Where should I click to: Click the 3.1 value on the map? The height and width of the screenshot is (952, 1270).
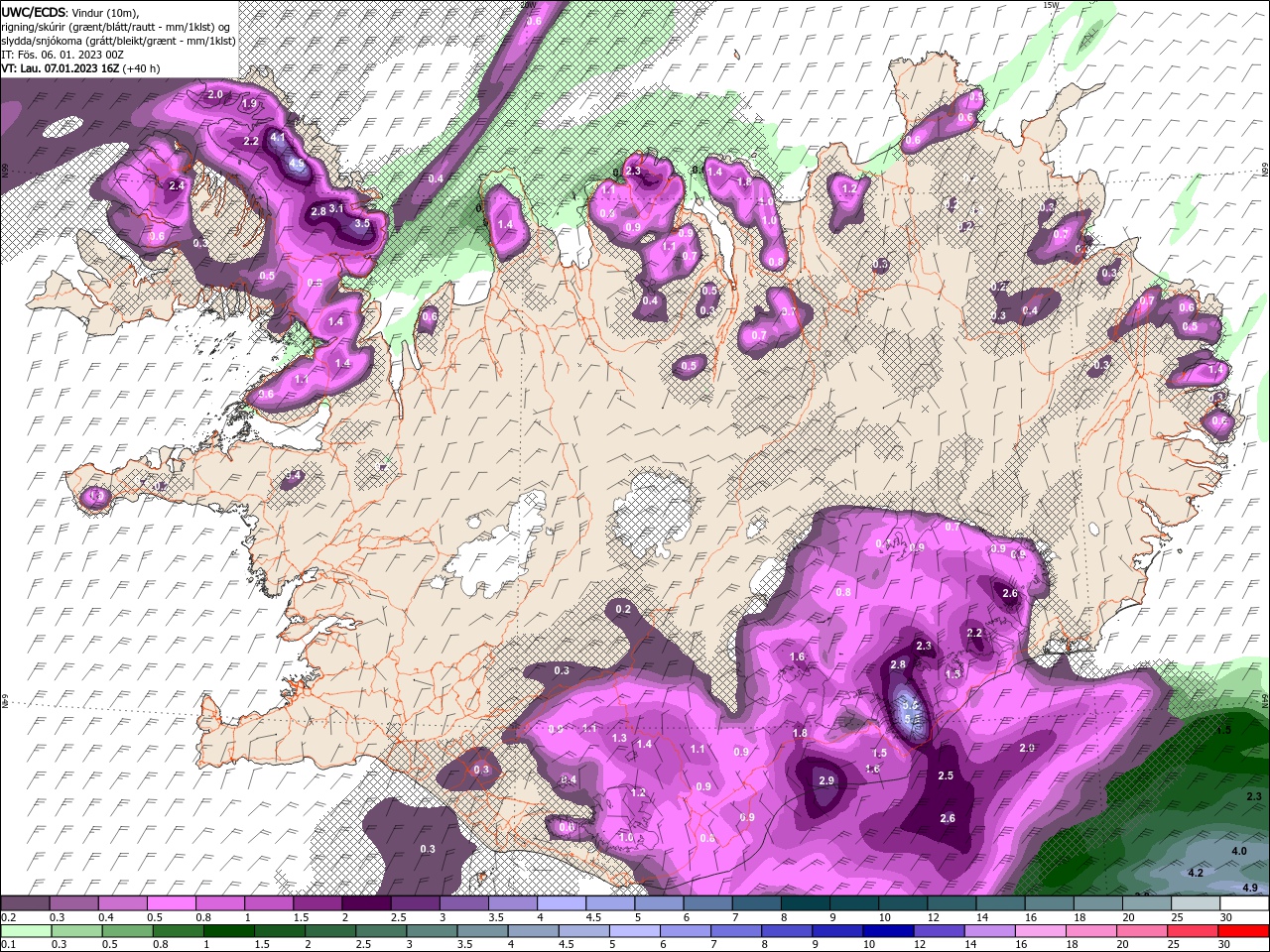[x=336, y=208]
